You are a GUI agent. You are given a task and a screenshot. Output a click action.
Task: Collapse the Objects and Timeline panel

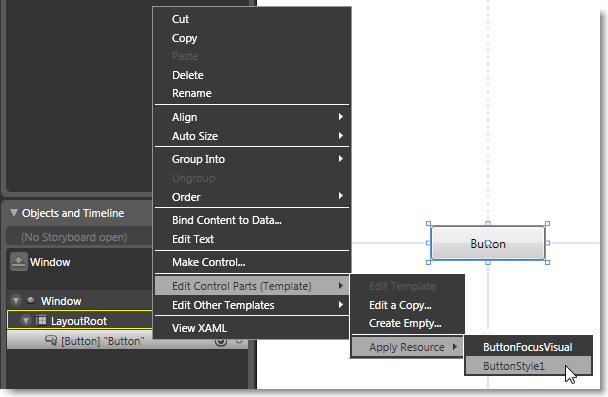pyautogui.click(x=14, y=213)
